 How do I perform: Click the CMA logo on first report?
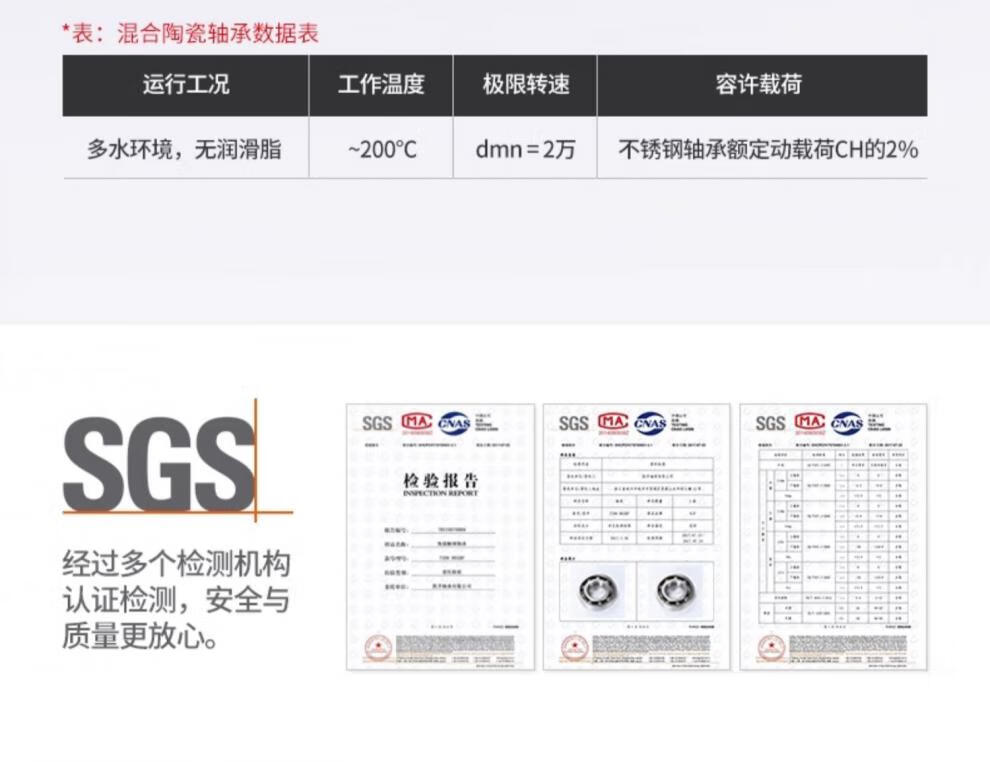tap(417, 422)
